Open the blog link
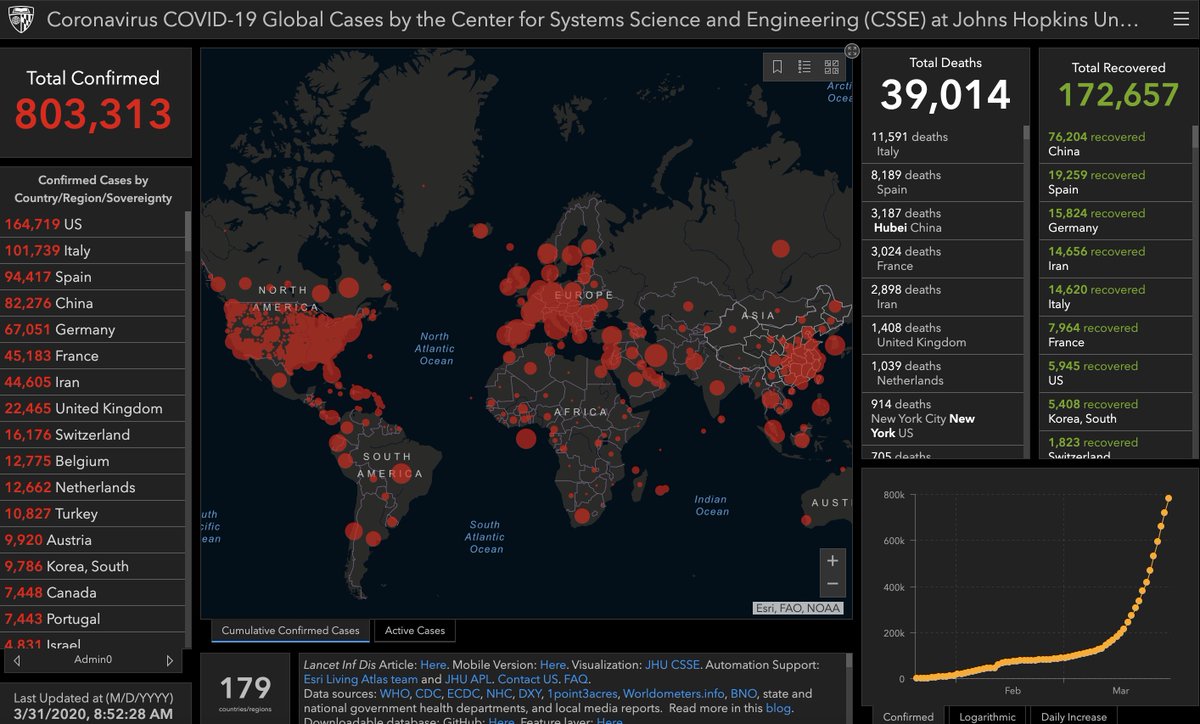This screenshot has height=724, width=1200. pos(777,708)
